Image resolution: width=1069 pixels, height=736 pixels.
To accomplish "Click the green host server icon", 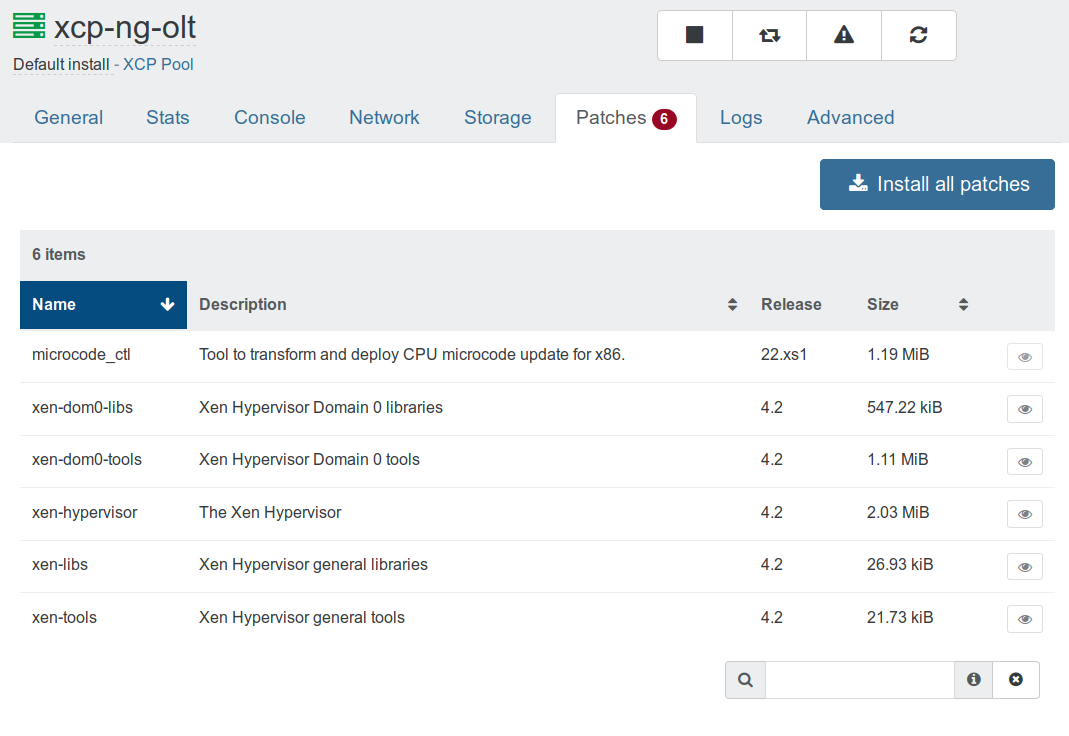I will pos(29,26).
